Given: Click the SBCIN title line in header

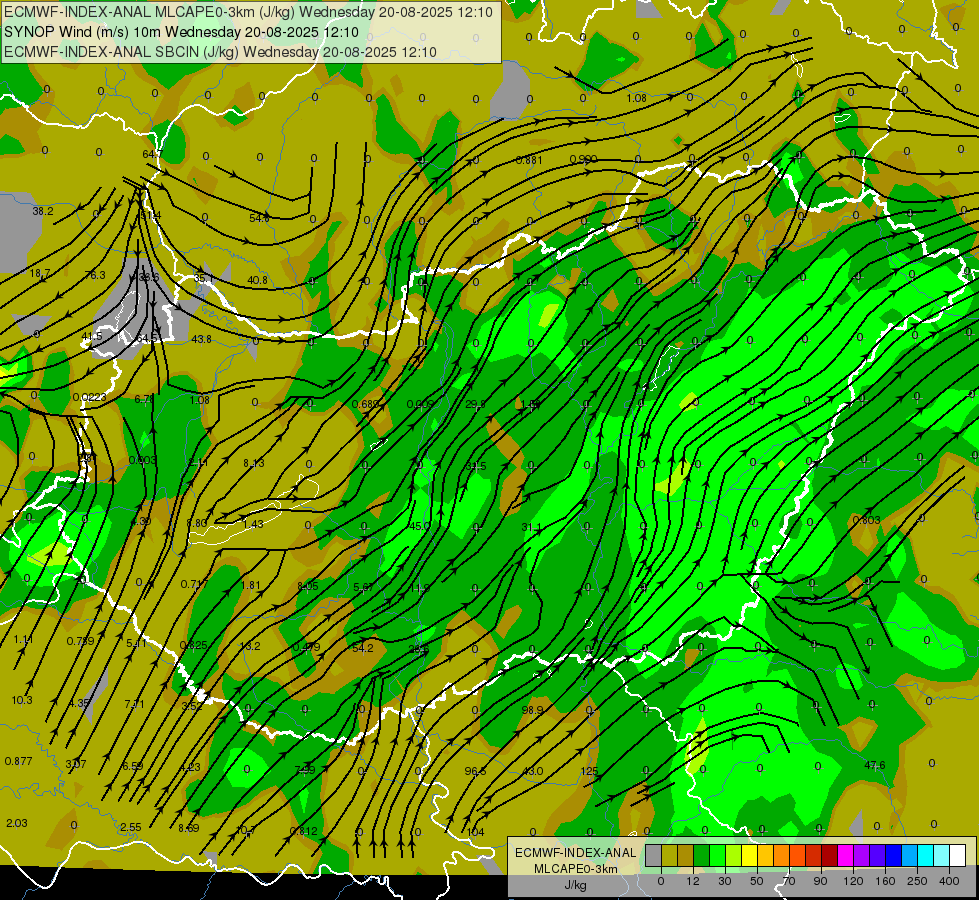Looking at the screenshot, I should 220,52.
